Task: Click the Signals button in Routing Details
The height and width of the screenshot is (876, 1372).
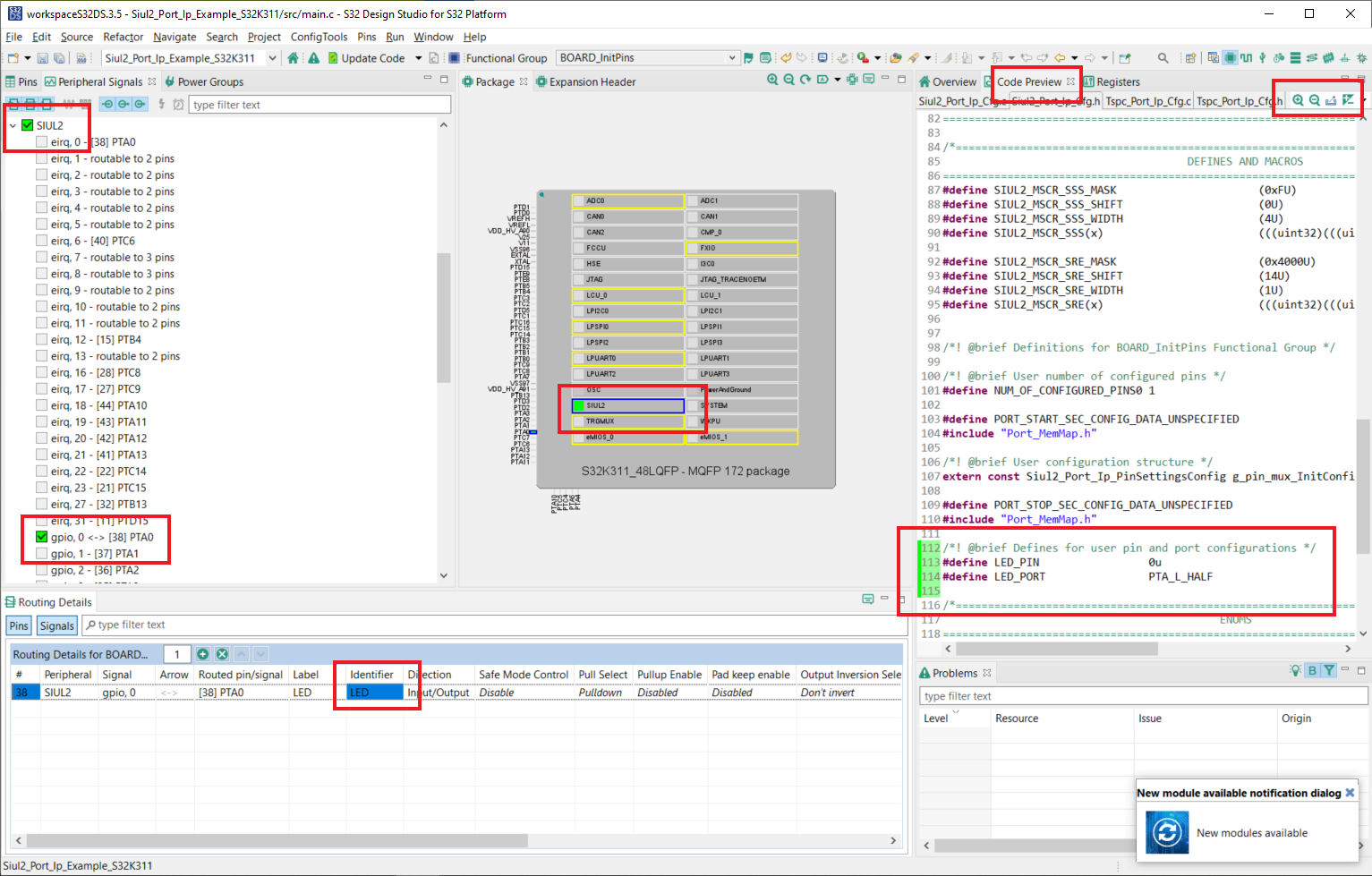Action: click(56, 625)
